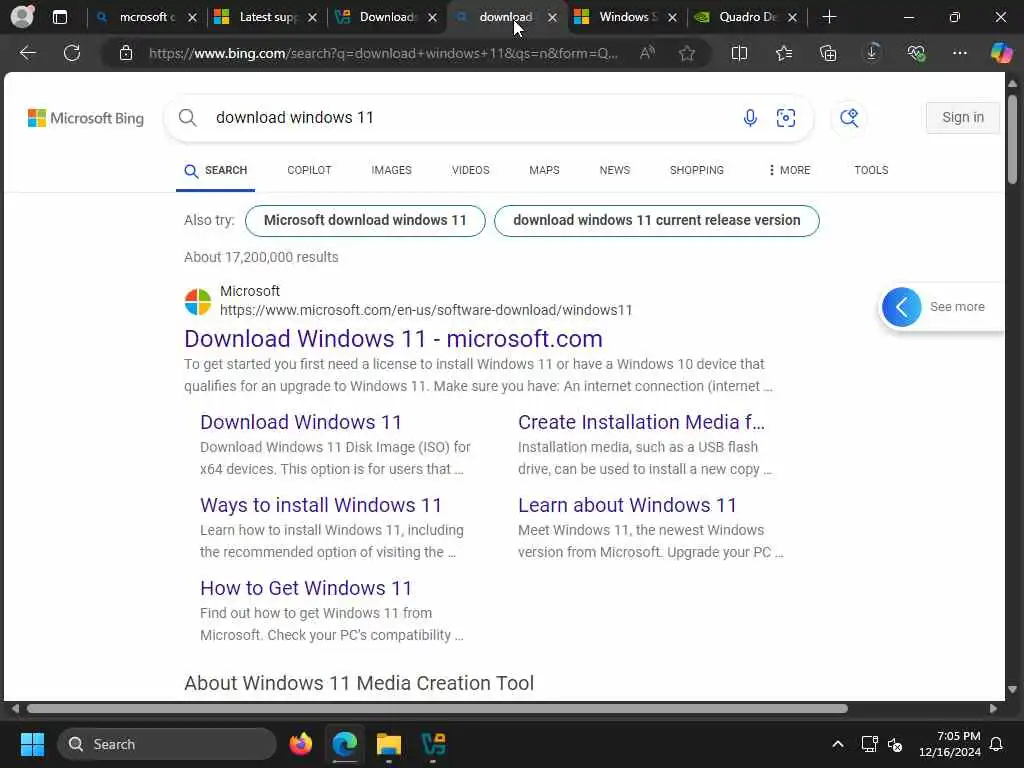
Task: Select the VIDEOS search category
Action: pos(470,170)
